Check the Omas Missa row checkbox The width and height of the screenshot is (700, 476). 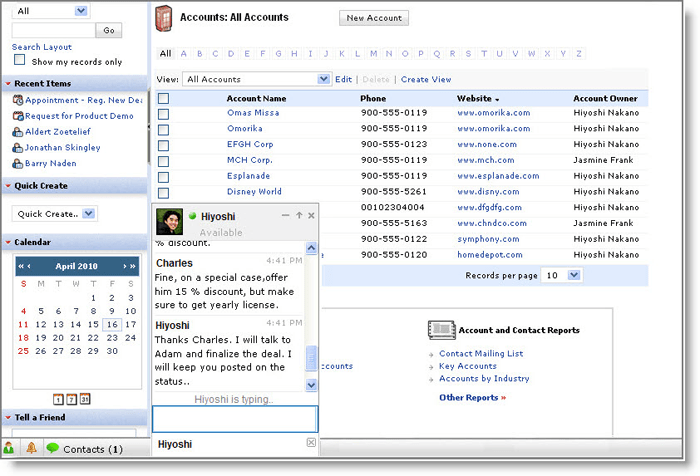[163, 114]
